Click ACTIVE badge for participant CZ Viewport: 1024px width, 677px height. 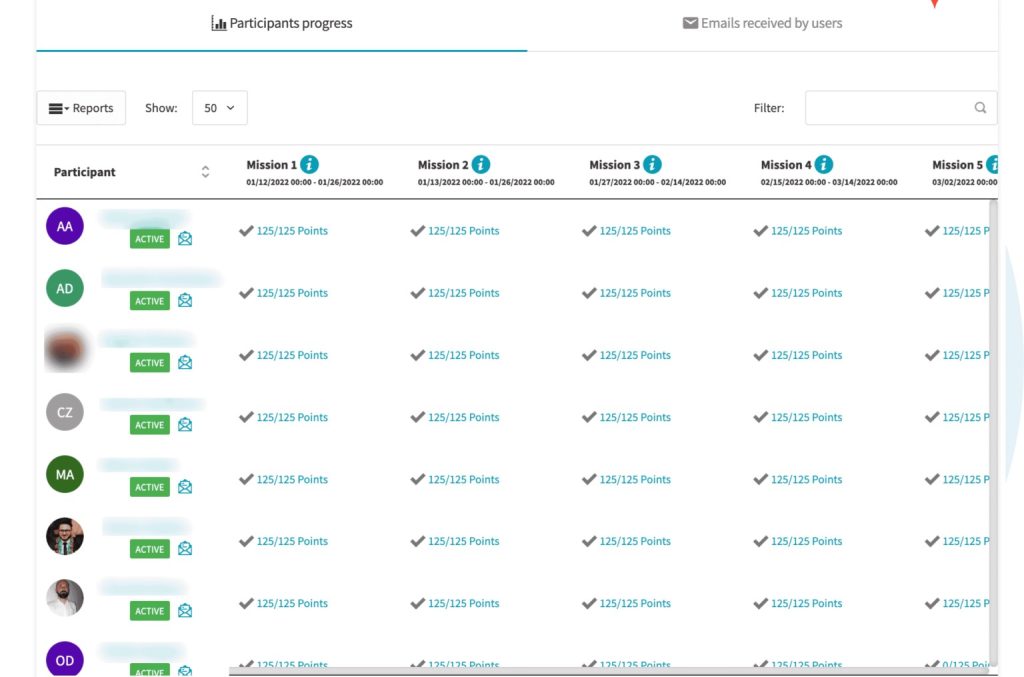click(x=150, y=425)
